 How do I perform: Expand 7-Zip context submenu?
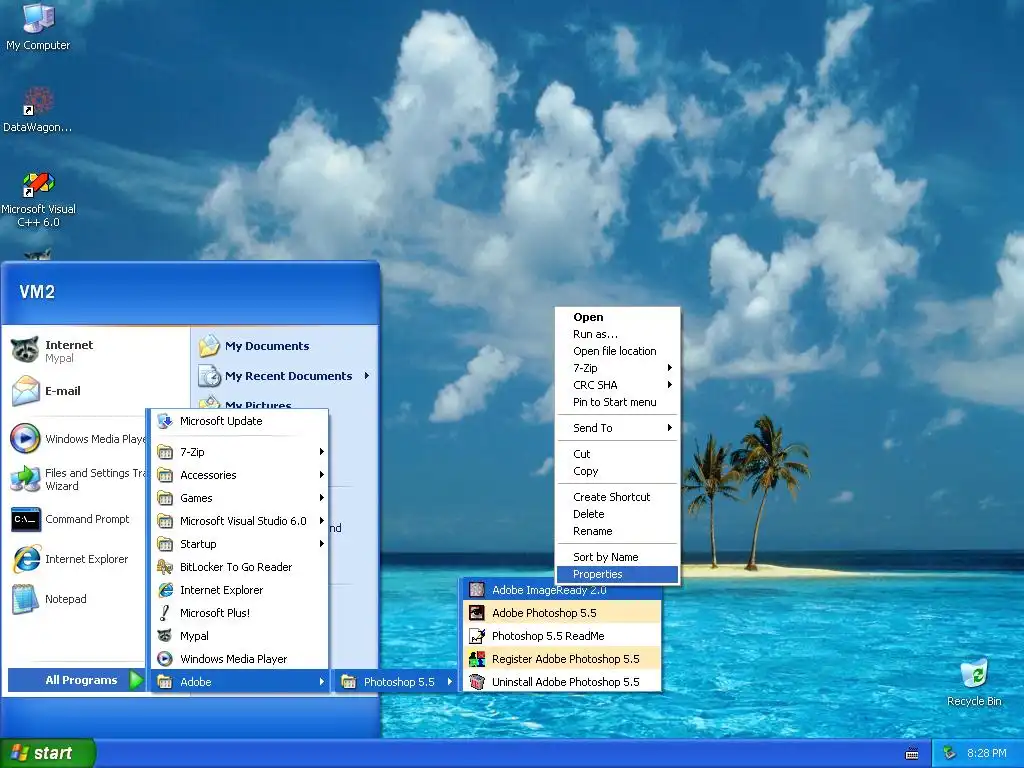(x=617, y=368)
